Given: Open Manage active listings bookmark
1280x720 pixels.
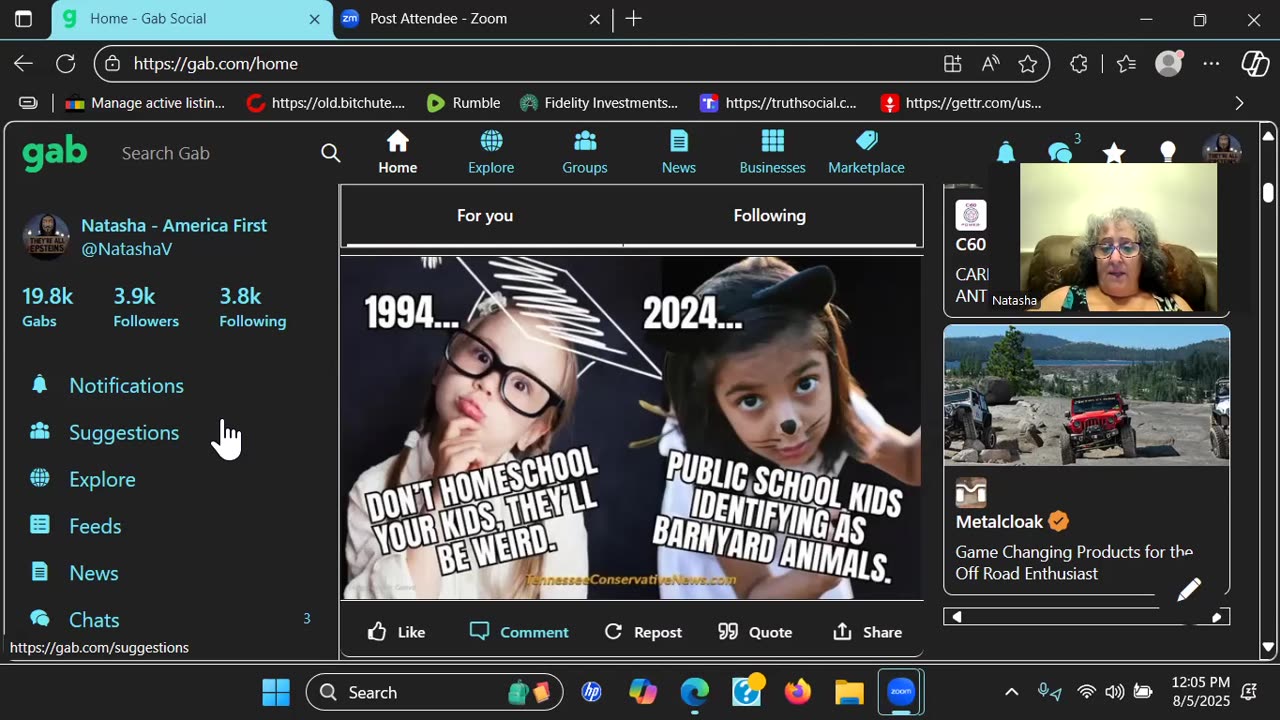Looking at the screenshot, I should [x=145, y=103].
